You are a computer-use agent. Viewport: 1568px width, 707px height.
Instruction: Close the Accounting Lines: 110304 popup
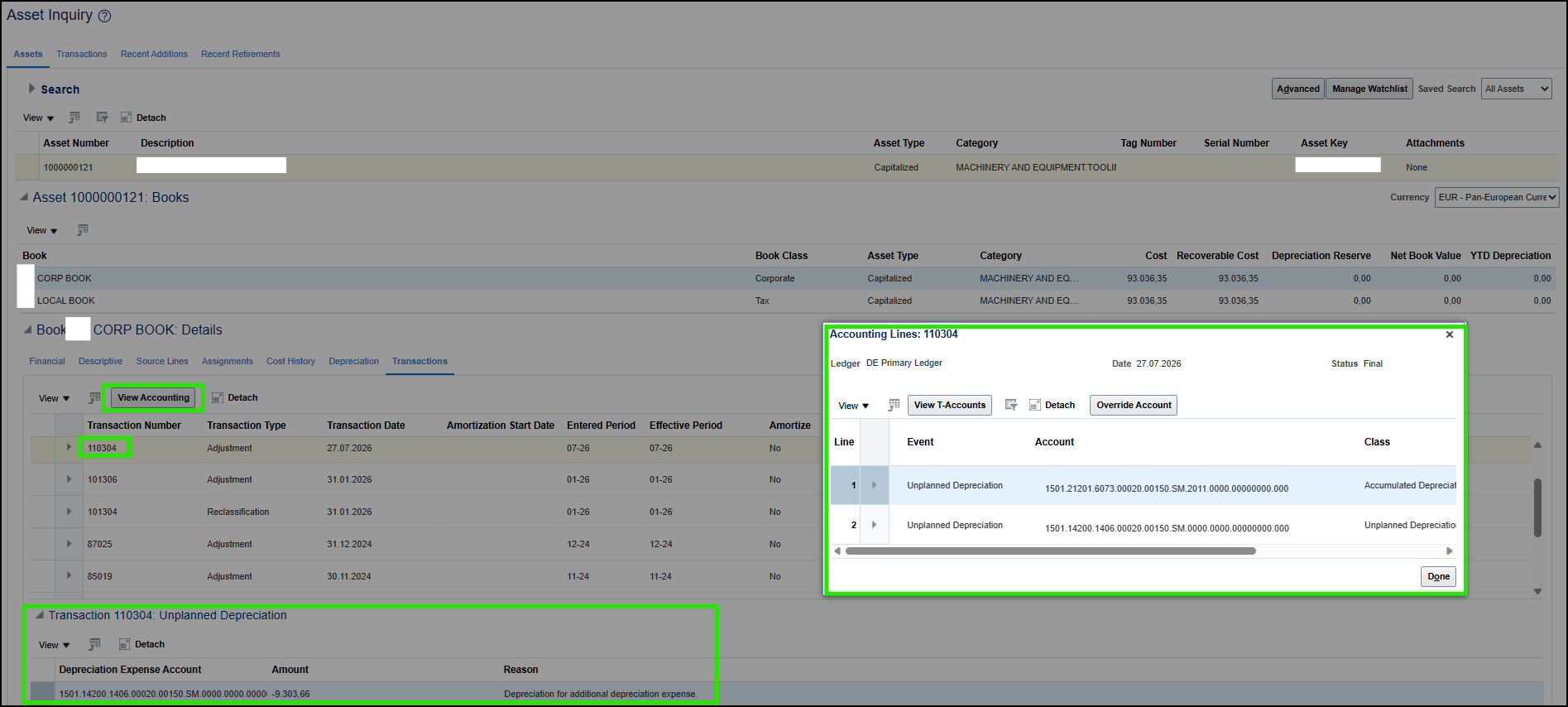click(x=1450, y=334)
